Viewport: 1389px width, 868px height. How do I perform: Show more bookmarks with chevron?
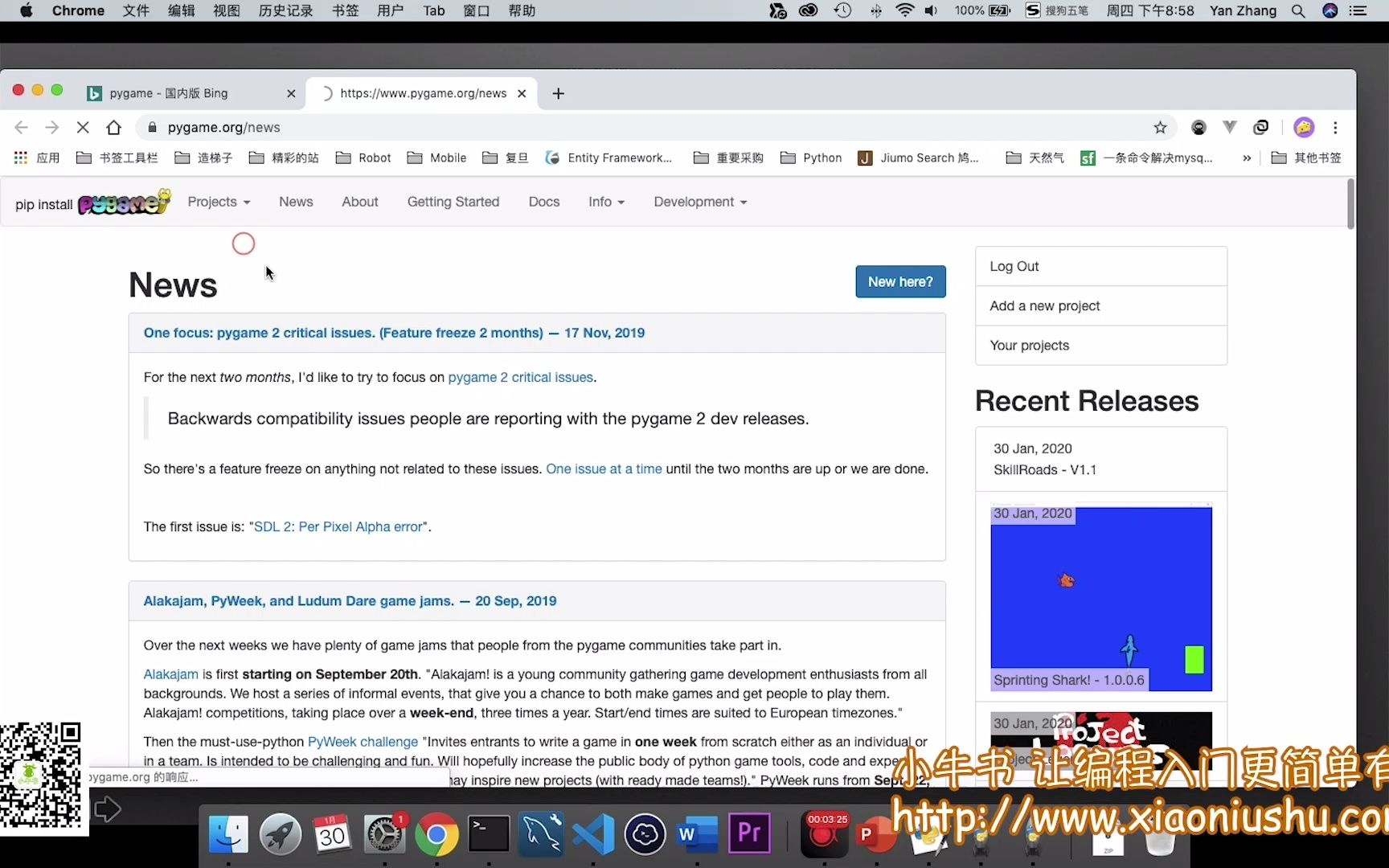tap(1247, 158)
